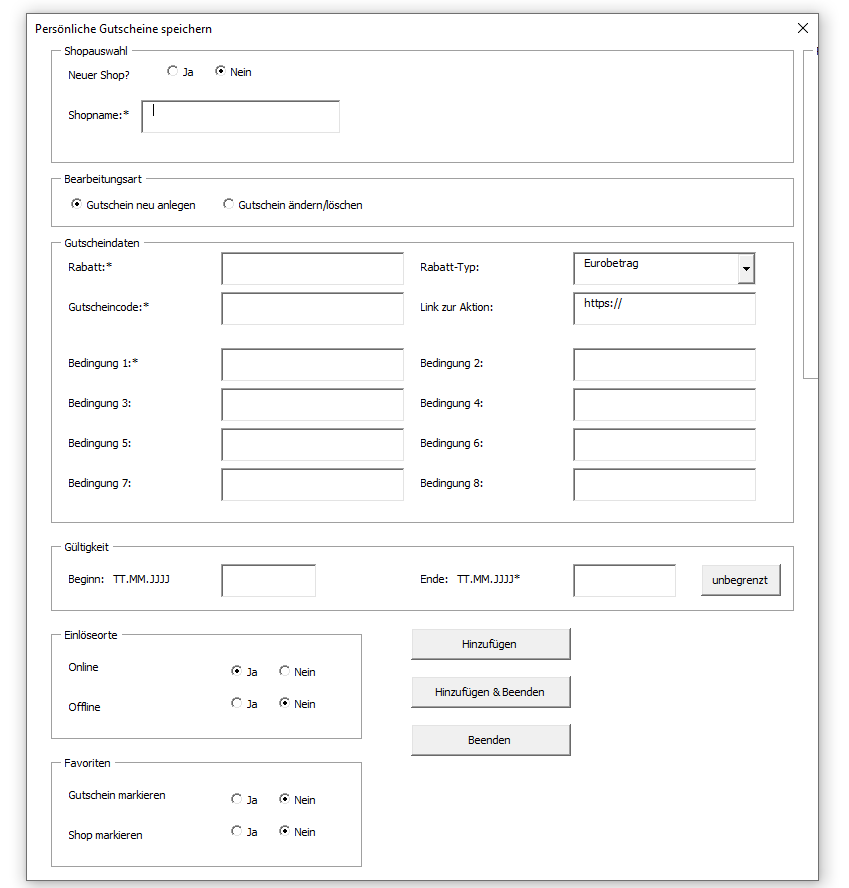This screenshot has width=849, height=888.
Task: Select 'Nein' for Neuer Shop
Action: click(221, 72)
